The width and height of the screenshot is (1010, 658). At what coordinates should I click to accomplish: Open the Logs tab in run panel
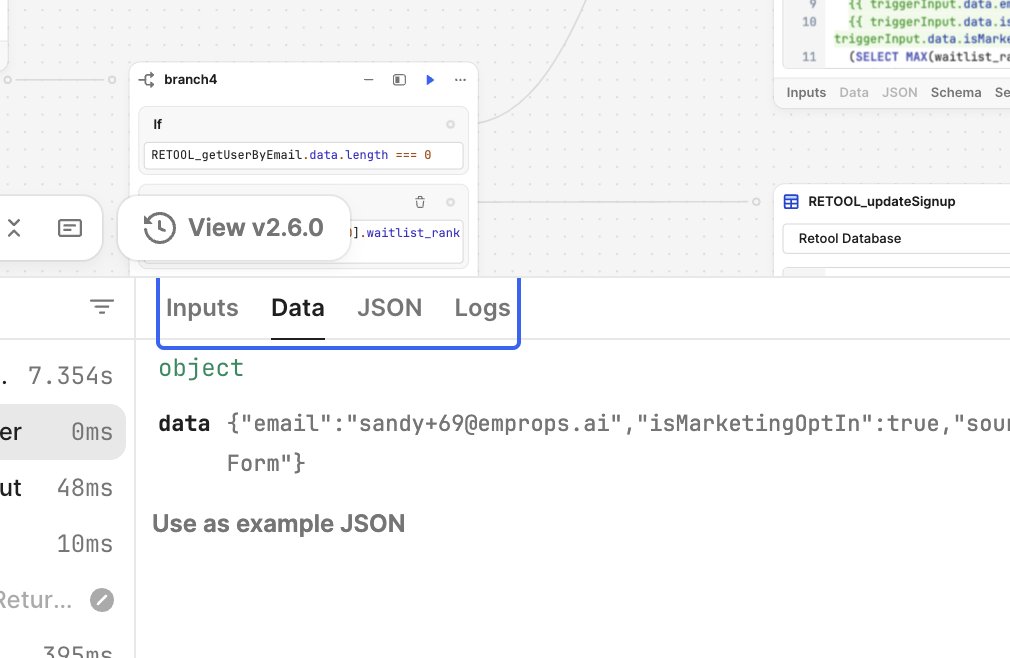click(482, 308)
